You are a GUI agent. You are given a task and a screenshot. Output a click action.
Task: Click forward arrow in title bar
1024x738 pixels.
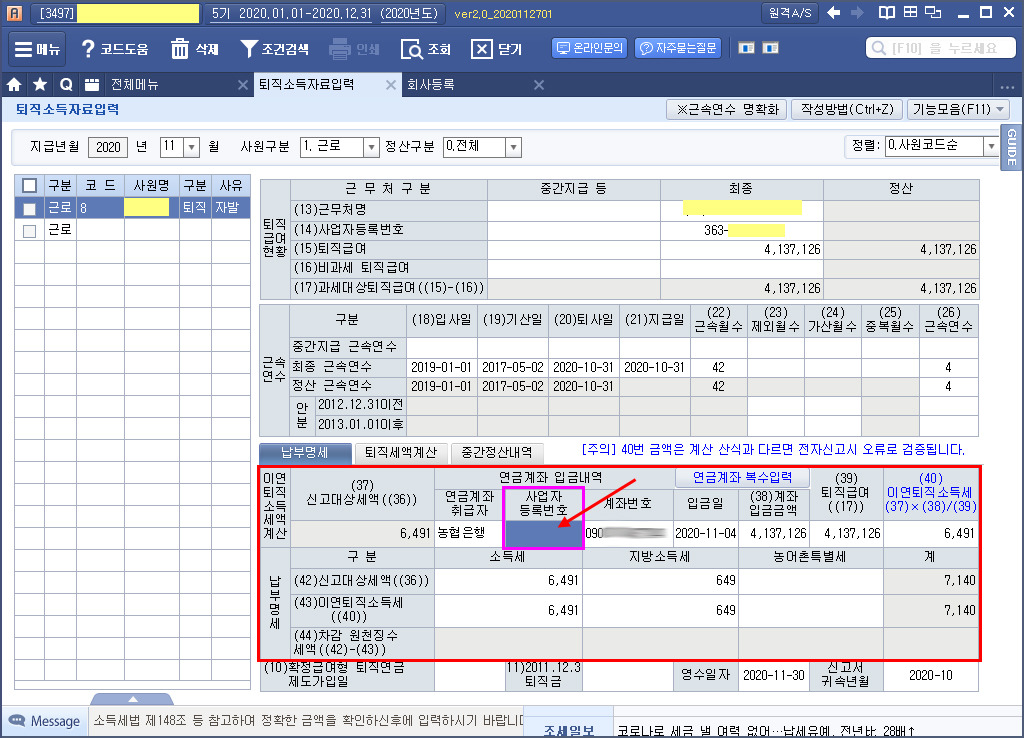tap(857, 12)
